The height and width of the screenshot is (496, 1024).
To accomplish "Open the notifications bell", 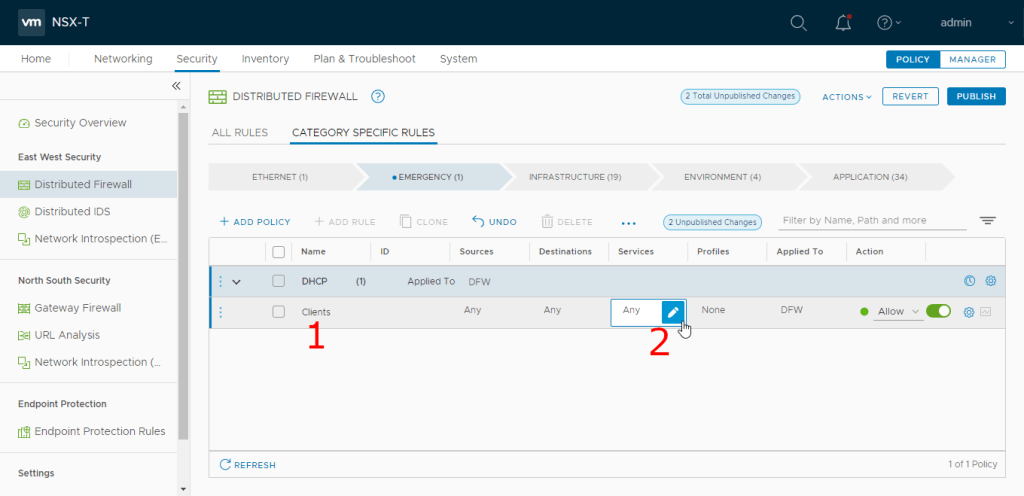I will (x=843, y=23).
